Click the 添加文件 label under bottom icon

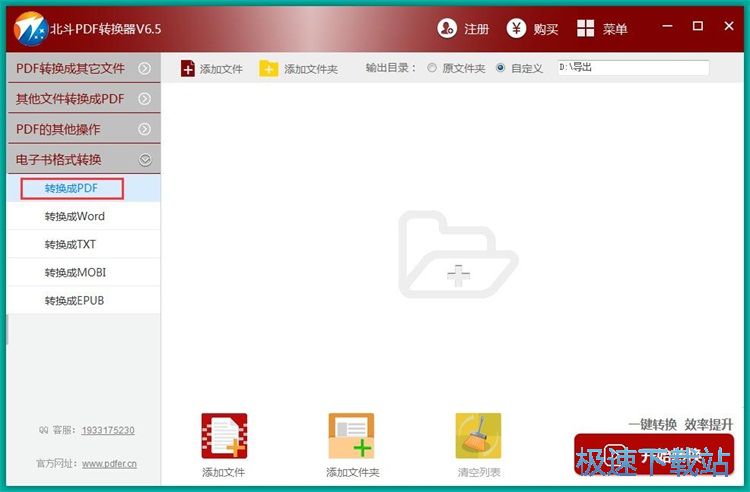point(223,472)
